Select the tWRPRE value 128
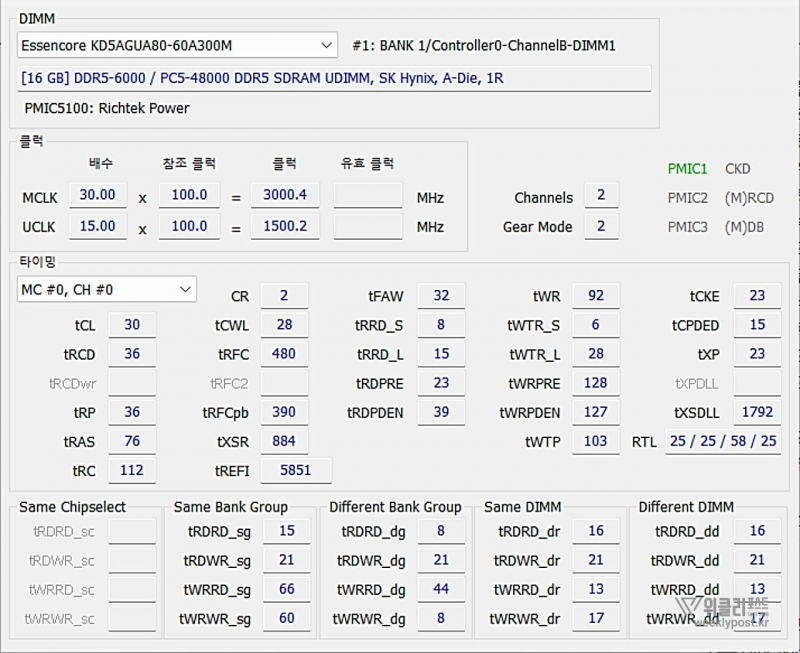 tap(596, 383)
